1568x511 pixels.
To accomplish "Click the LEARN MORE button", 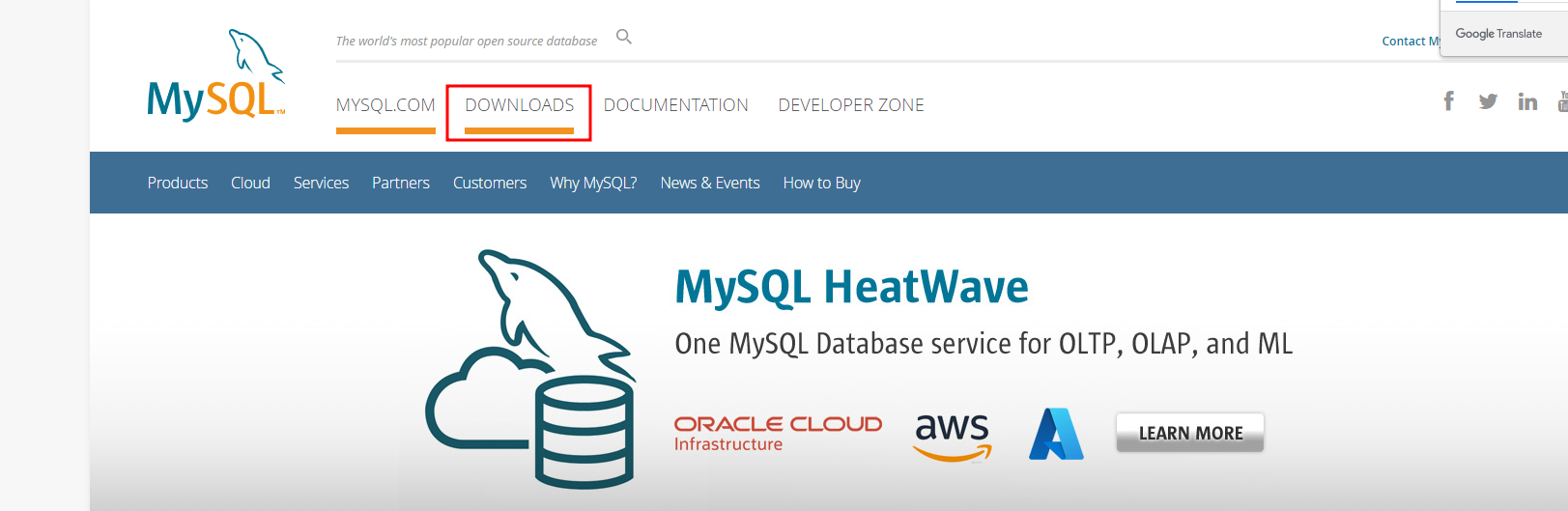I will pyautogui.click(x=1190, y=433).
